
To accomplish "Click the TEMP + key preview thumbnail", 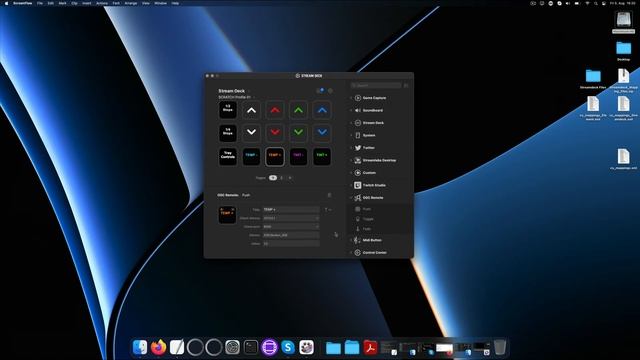I will click(x=227, y=215).
